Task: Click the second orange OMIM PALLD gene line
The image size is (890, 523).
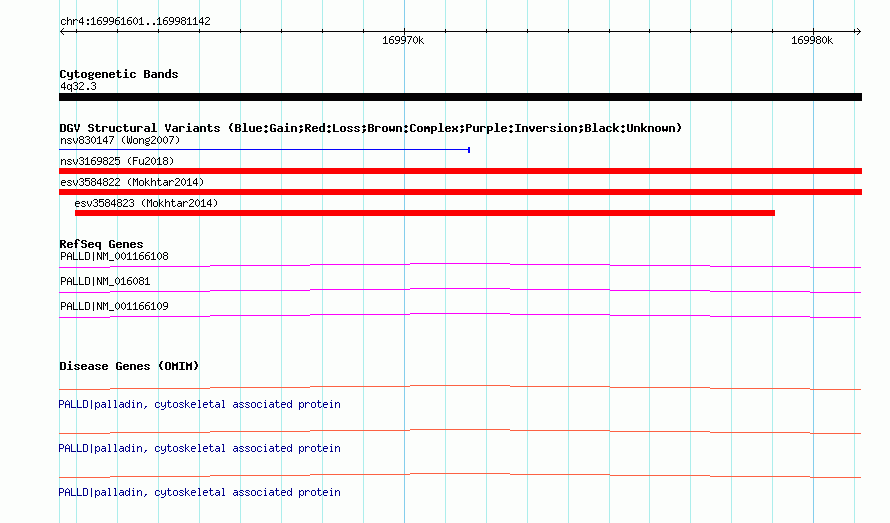Action: tap(460, 432)
